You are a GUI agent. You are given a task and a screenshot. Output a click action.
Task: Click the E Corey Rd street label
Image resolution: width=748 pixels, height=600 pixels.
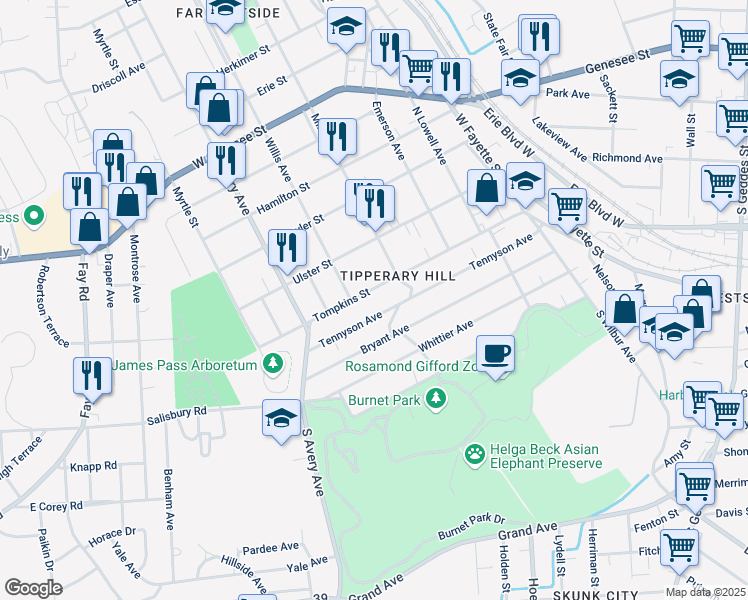click(x=56, y=506)
